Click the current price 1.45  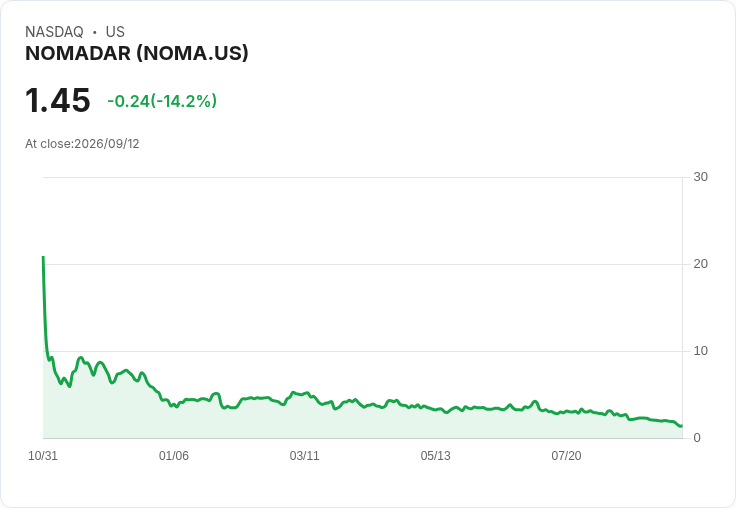pyautogui.click(x=58, y=100)
